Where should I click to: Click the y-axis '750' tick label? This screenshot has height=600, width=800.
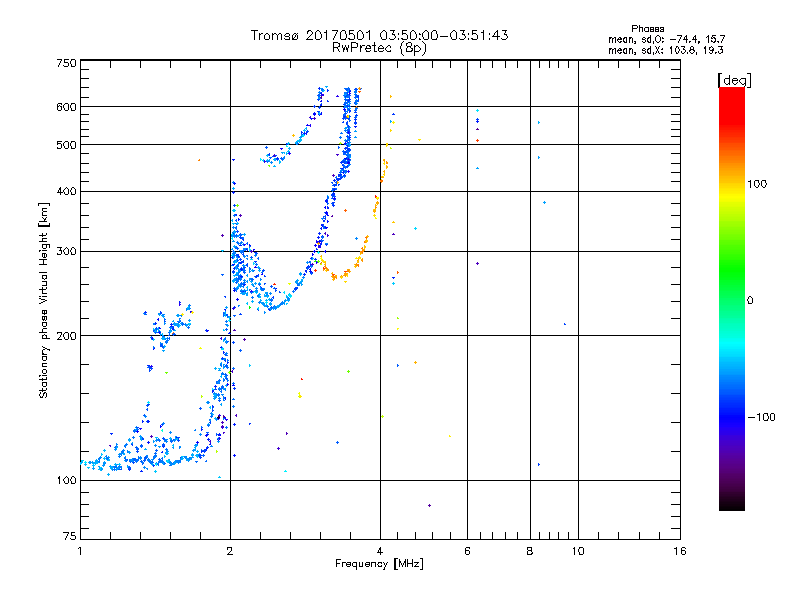point(66,63)
